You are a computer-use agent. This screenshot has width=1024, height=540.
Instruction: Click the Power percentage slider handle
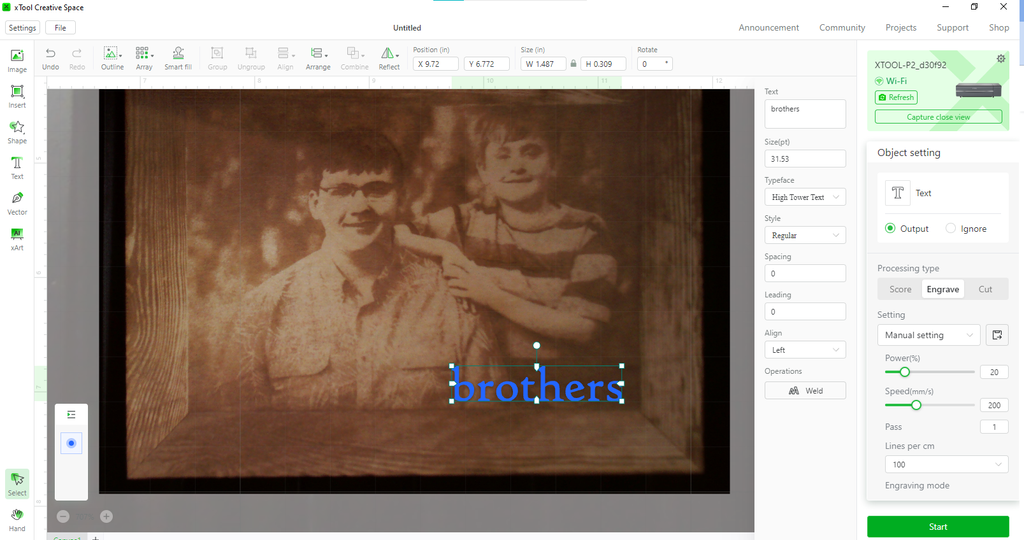[x=905, y=372]
